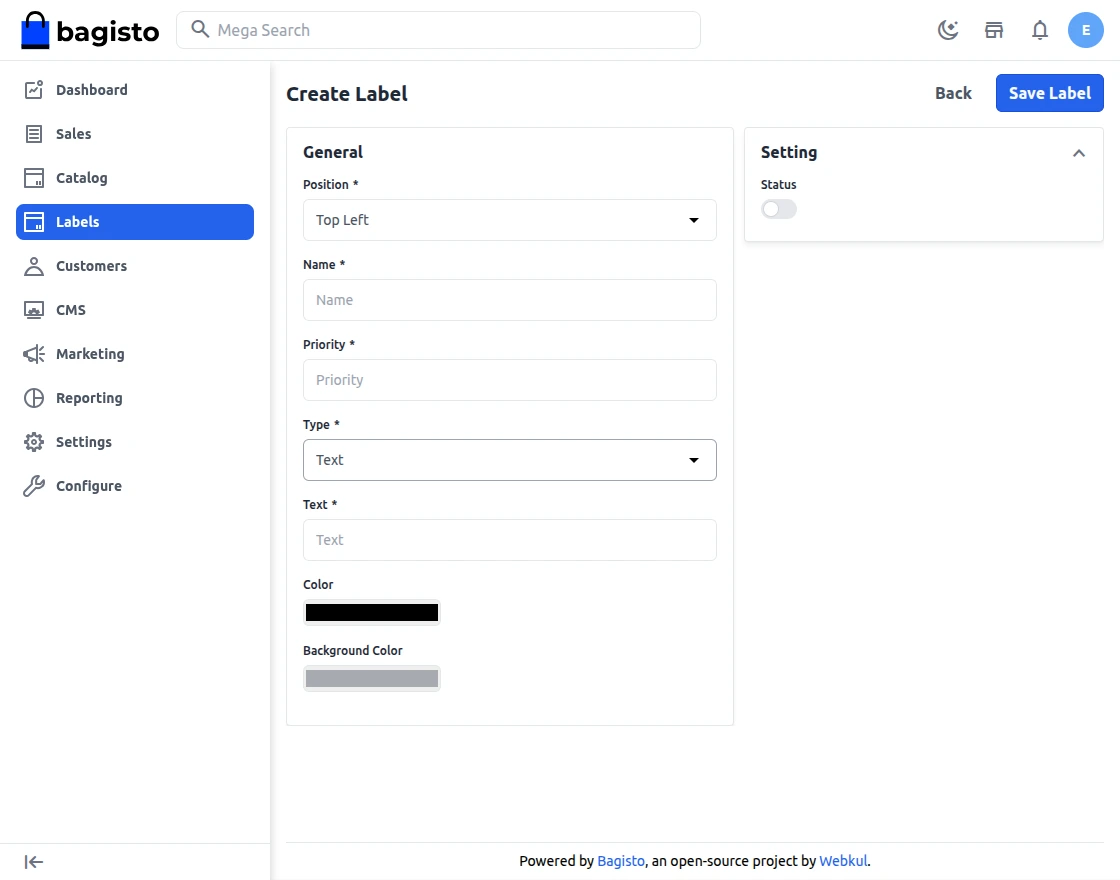1120x880 pixels.
Task: Focus the Name input field
Action: point(509,300)
